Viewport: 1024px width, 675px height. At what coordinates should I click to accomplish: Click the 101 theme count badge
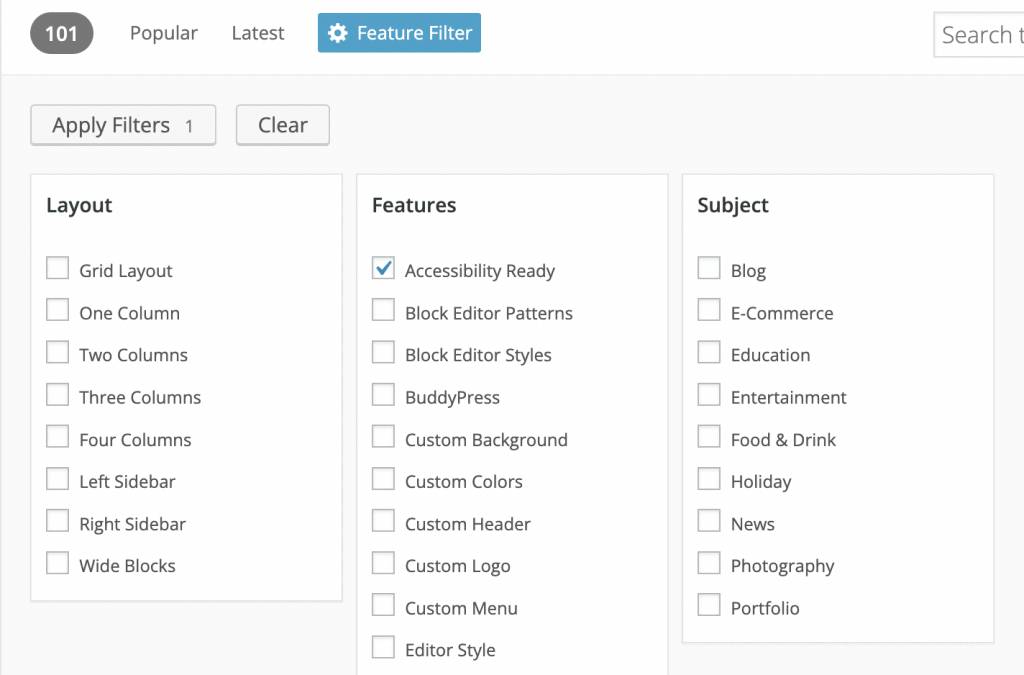61,34
